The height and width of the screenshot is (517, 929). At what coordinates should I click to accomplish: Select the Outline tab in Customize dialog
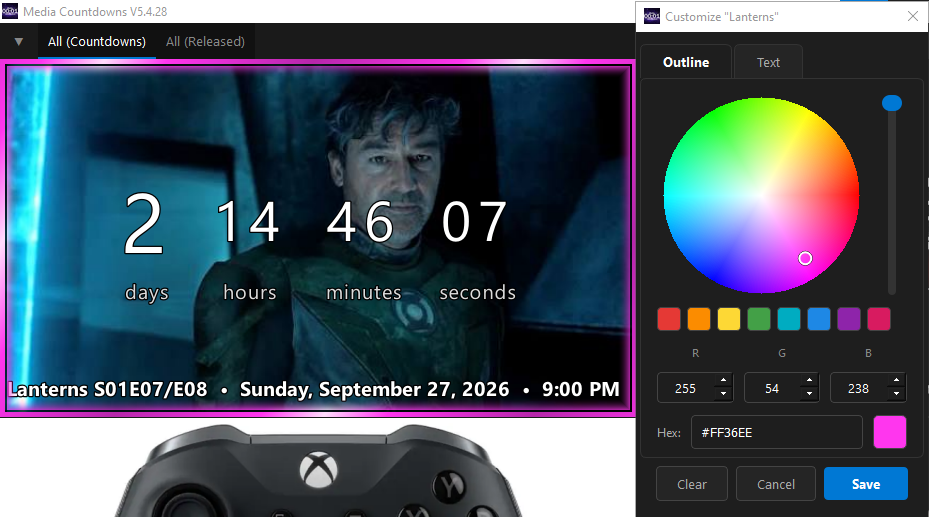(685, 62)
